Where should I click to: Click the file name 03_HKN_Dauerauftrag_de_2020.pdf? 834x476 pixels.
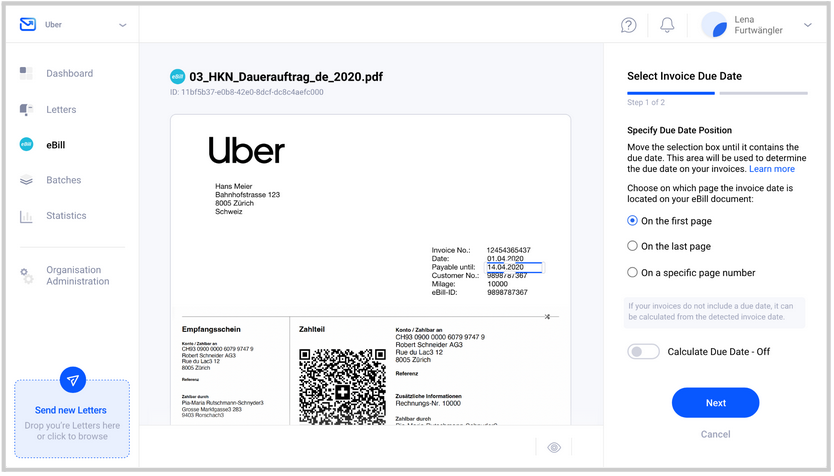(x=286, y=77)
